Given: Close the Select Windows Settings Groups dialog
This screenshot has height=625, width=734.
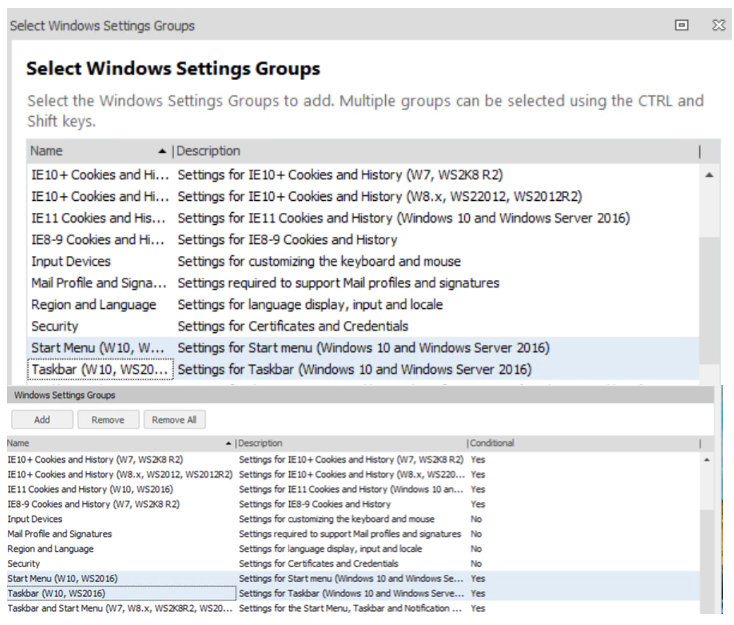Looking at the screenshot, I should (x=719, y=25).
